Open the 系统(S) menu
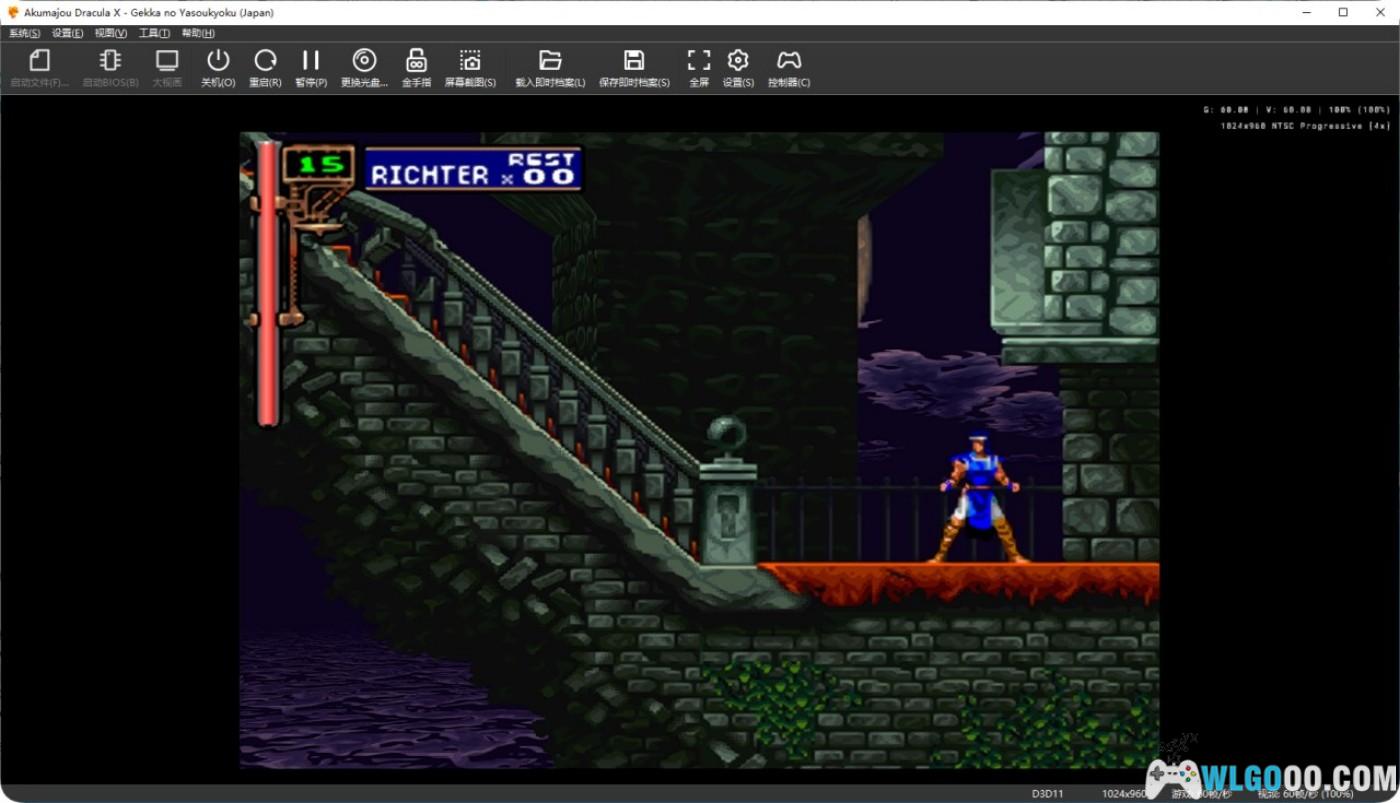 point(24,33)
